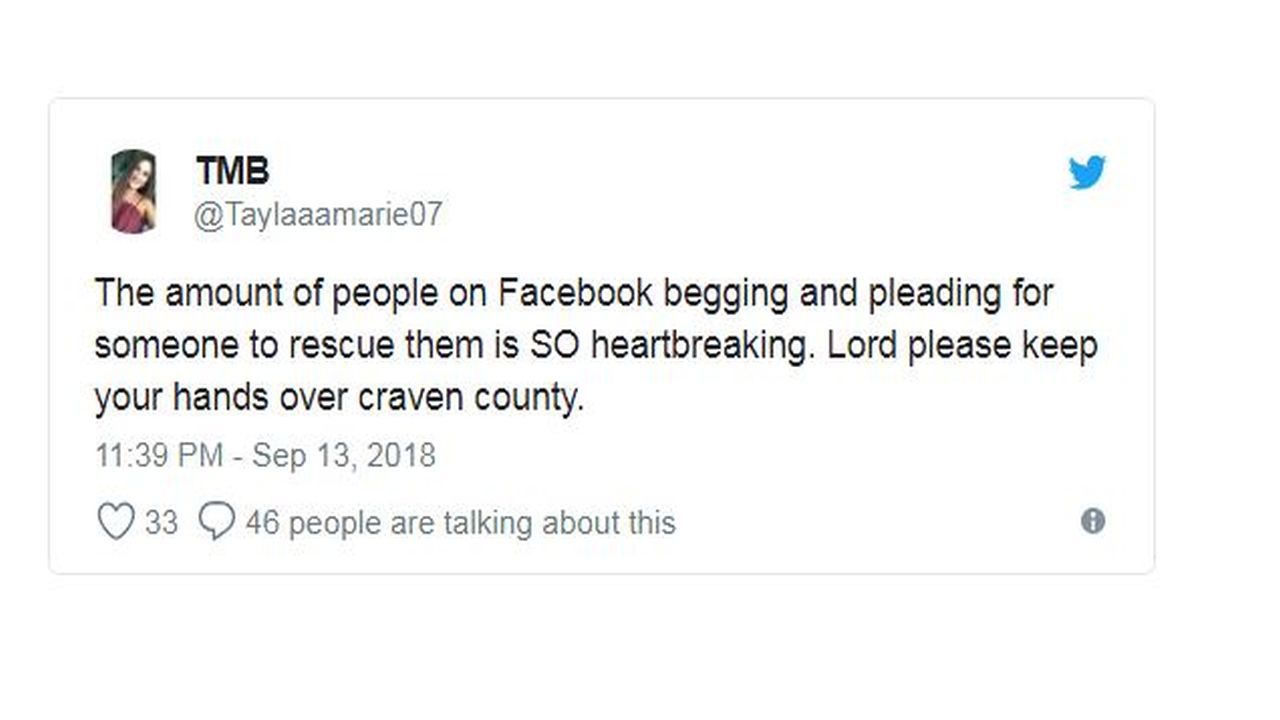Like the tweet with the heart icon
The width and height of the screenshot is (1280, 720).
pos(115,522)
